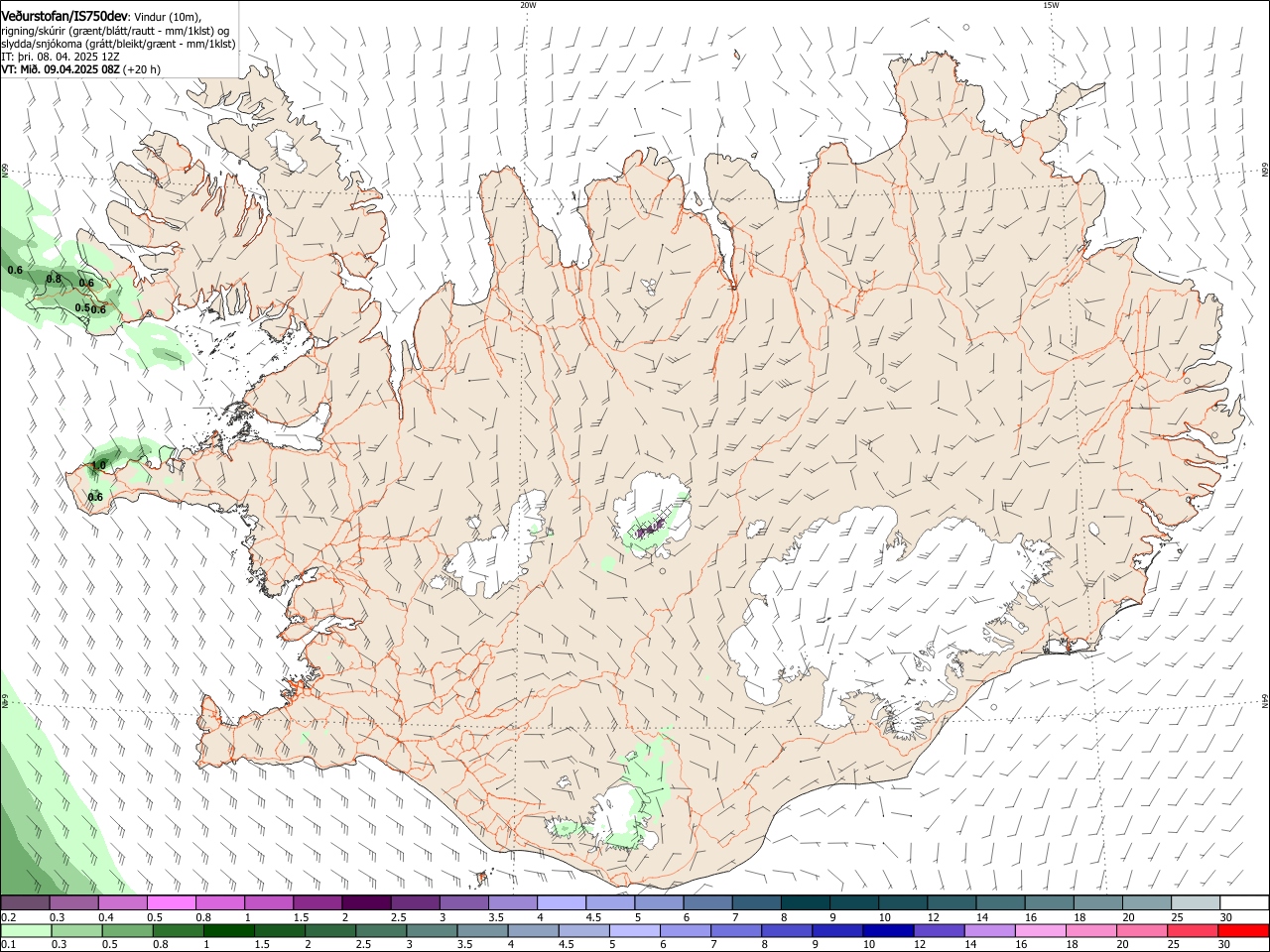Click the '0.5' precipitation value on the map
This screenshot has height=952, width=1270.
coord(82,308)
